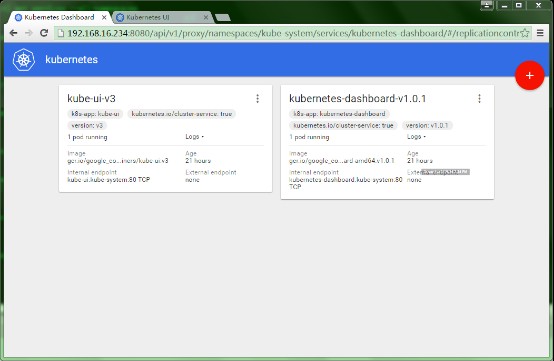The width and height of the screenshot is (554, 361).
Task: Maximize the Chrome window
Action: (x=519, y=5)
